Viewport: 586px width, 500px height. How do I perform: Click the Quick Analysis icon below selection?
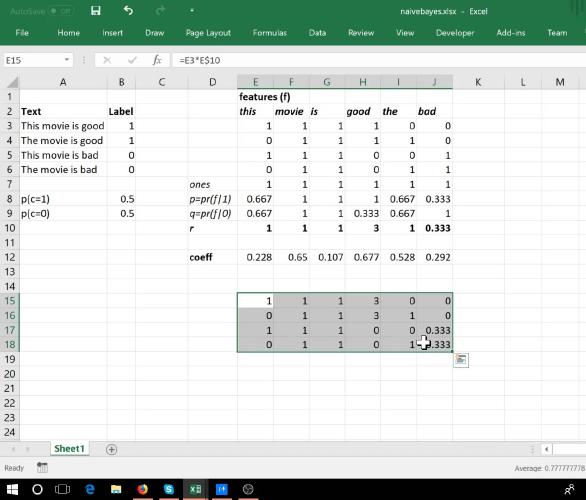click(x=461, y=360)
